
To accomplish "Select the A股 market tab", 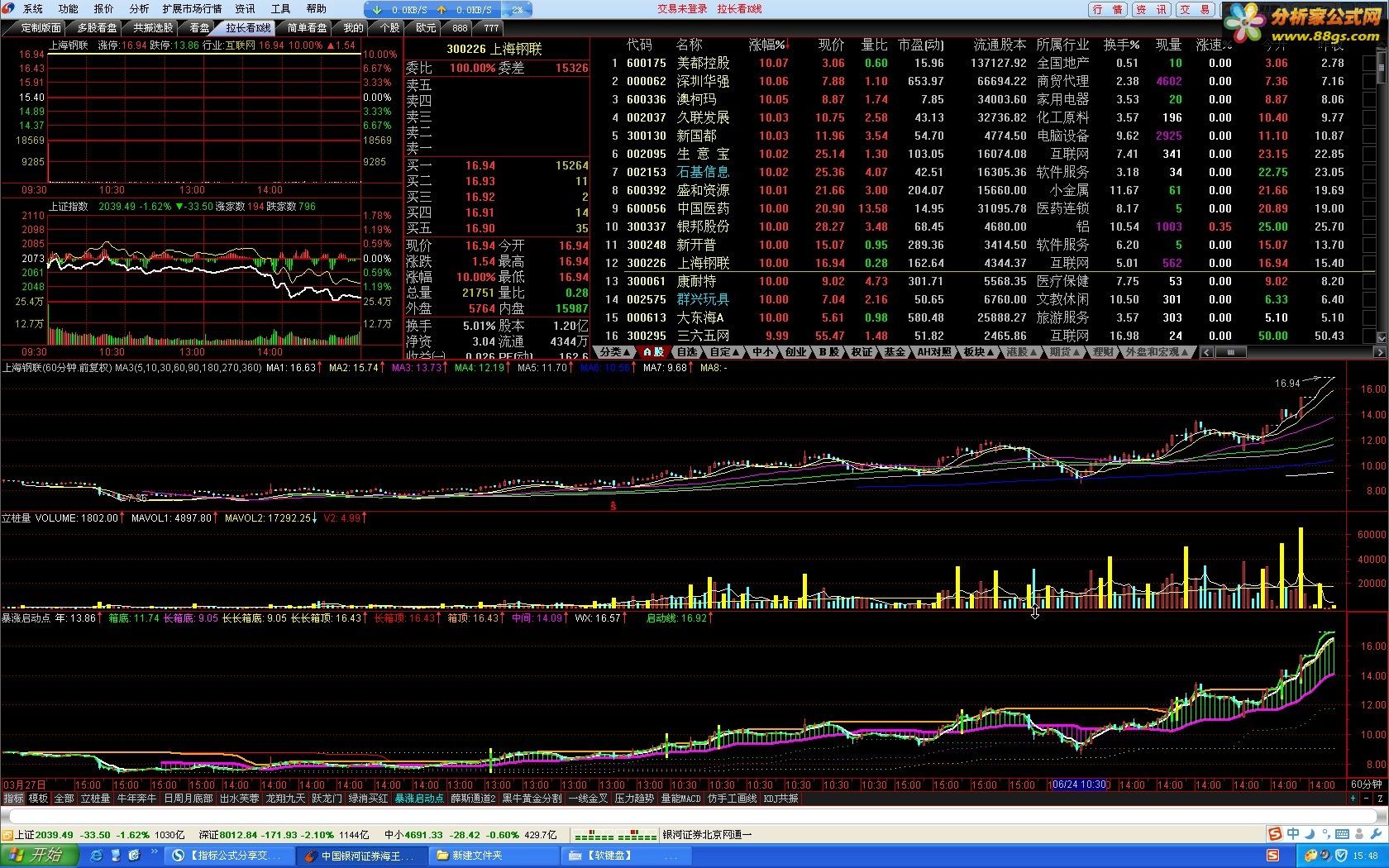I will coord(653,352).
